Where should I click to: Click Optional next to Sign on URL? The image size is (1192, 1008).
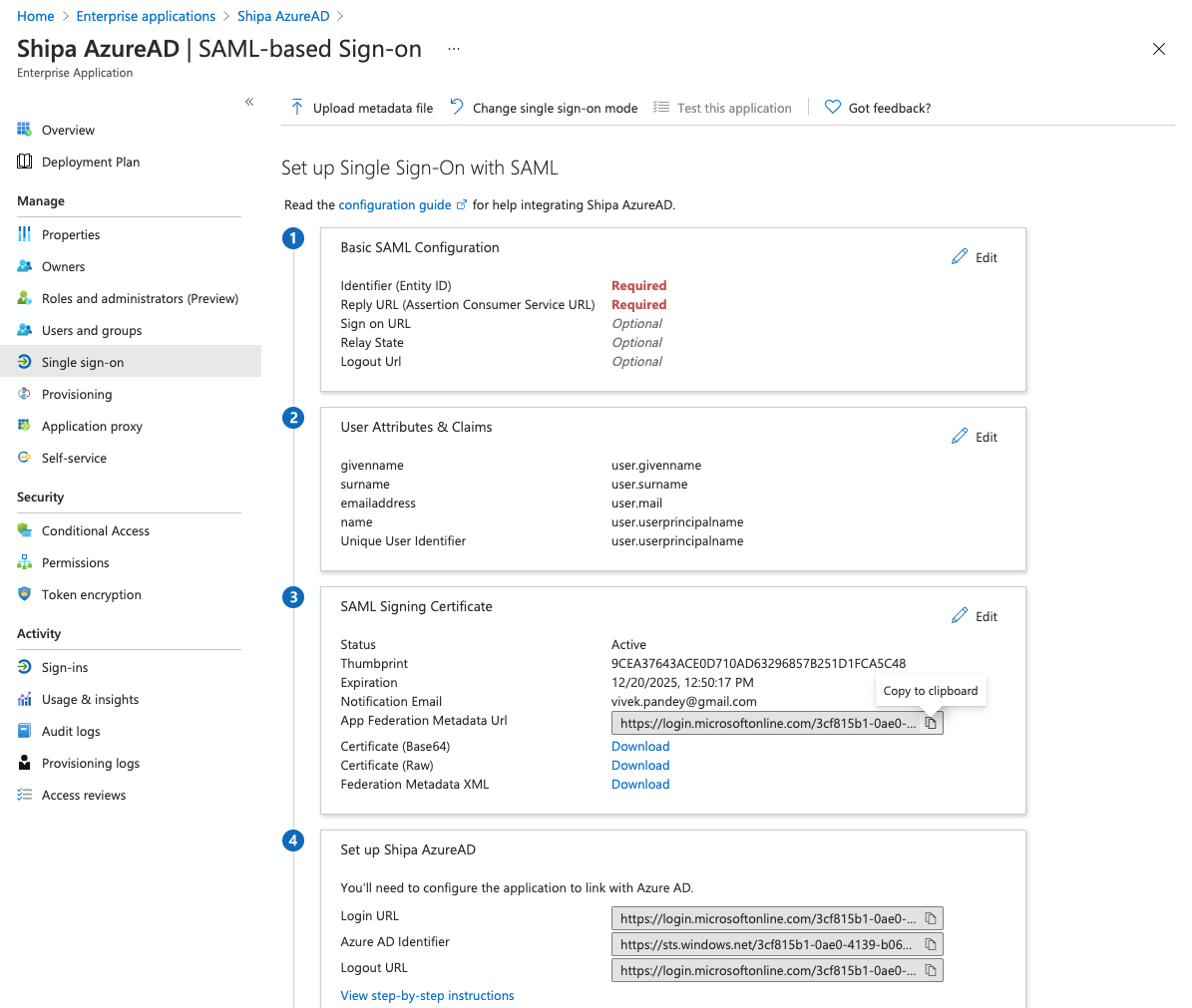tap(637, 324)
